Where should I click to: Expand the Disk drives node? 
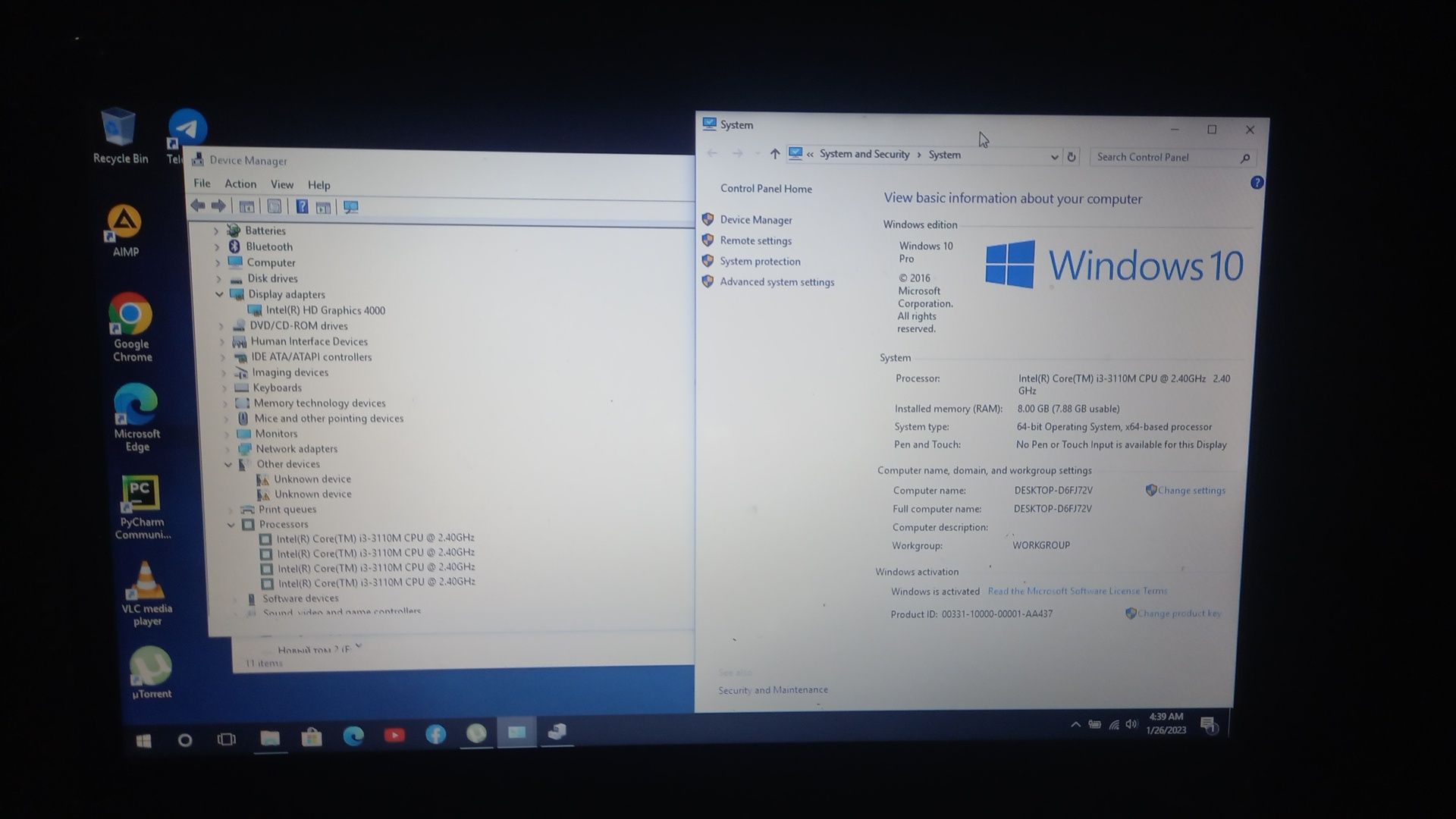pyautogui.click(x=218, y=278)
